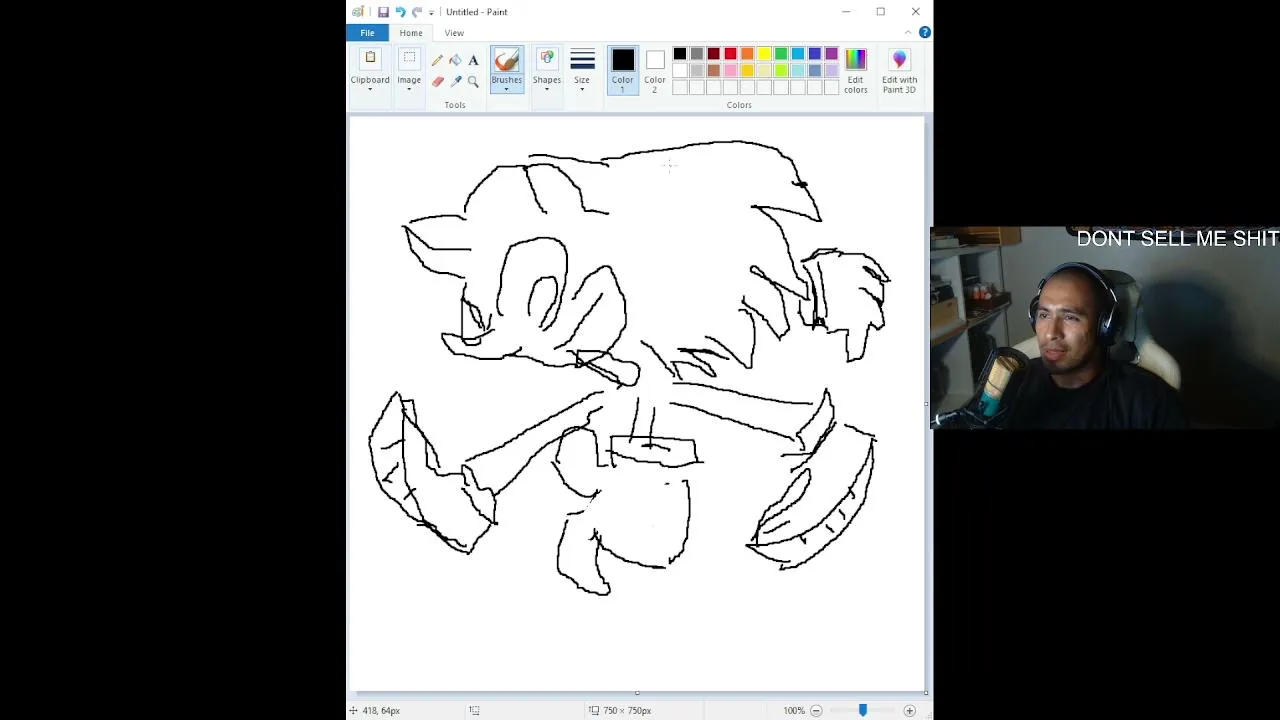Pick the purple color swatch
This screenshot has width=1280, height=720.
(831, 54)
